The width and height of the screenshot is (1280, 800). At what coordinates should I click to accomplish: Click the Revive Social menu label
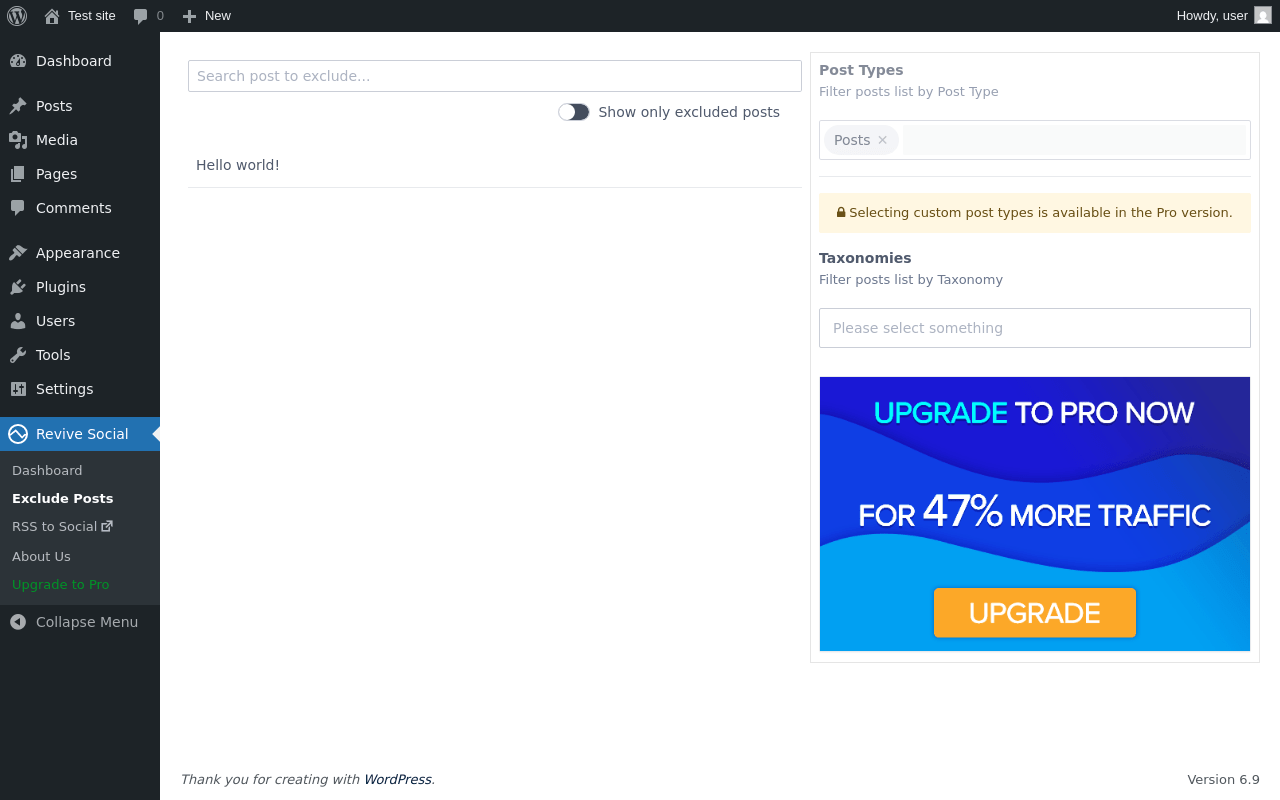(x=82, y=434)
